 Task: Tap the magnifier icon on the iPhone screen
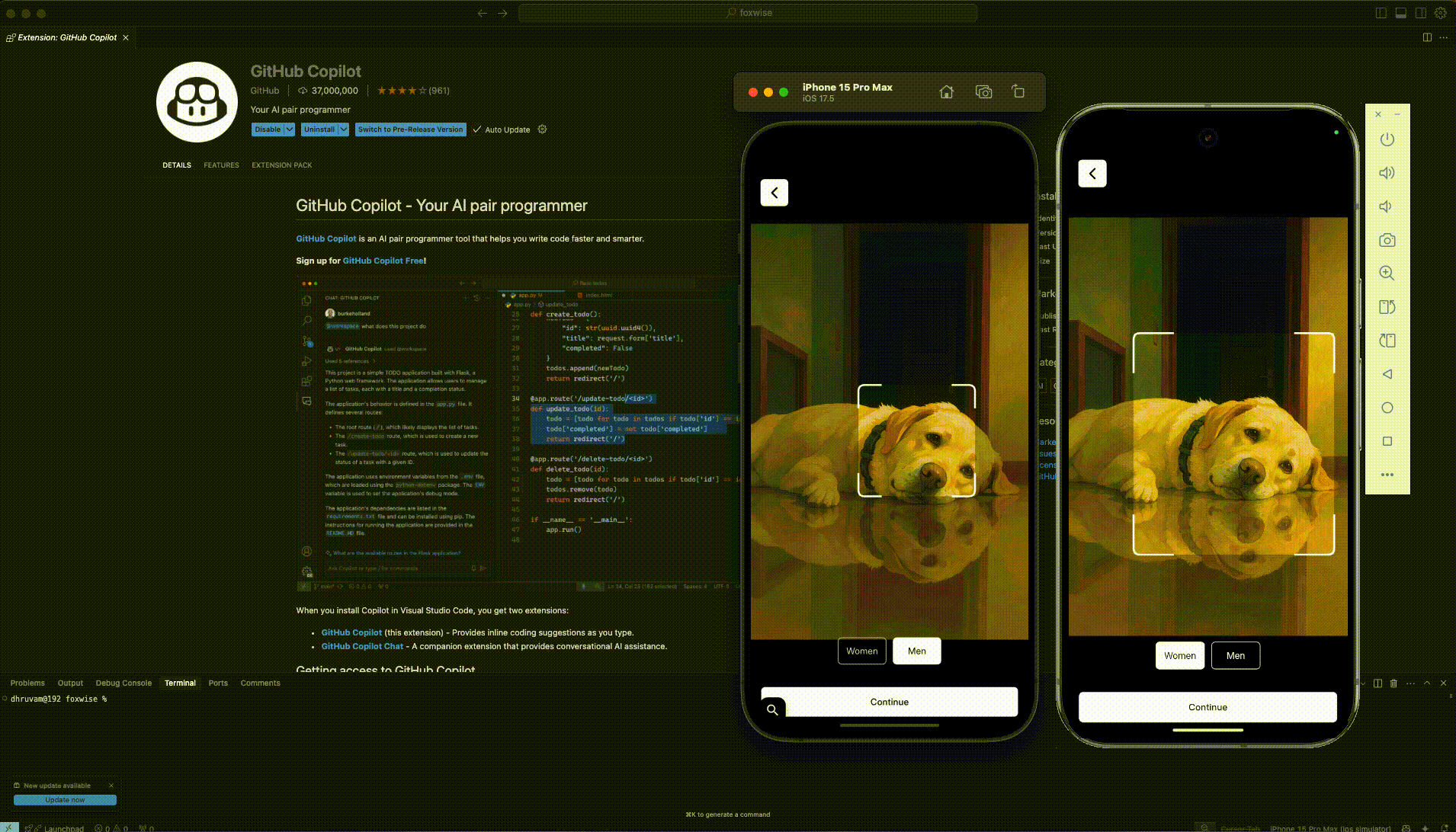tap(772, 709)
